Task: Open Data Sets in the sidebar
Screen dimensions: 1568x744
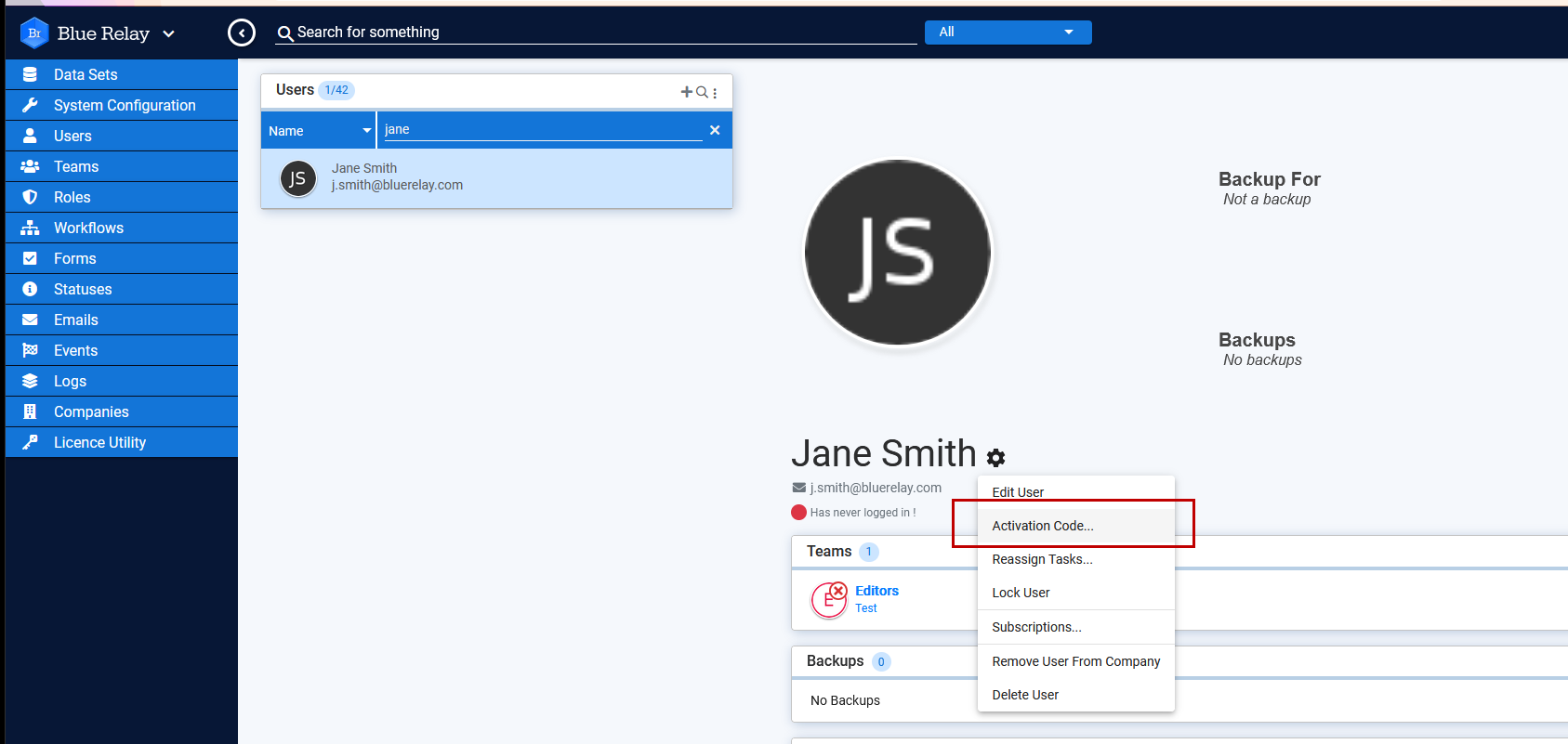Action: tap(122, 74)
